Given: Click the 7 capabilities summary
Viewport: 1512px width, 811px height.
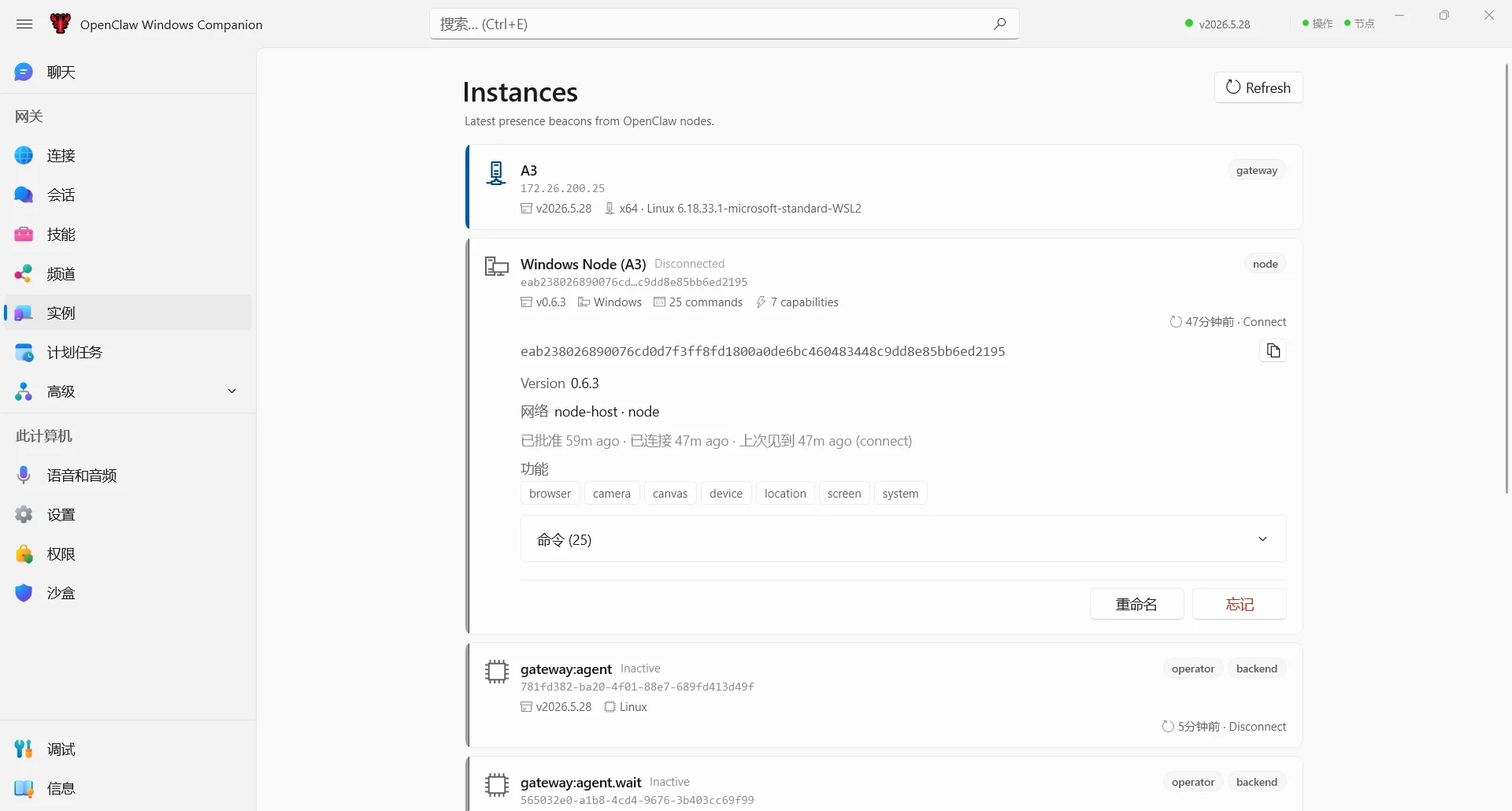Looking at the screenshot, I should (797, 302).
